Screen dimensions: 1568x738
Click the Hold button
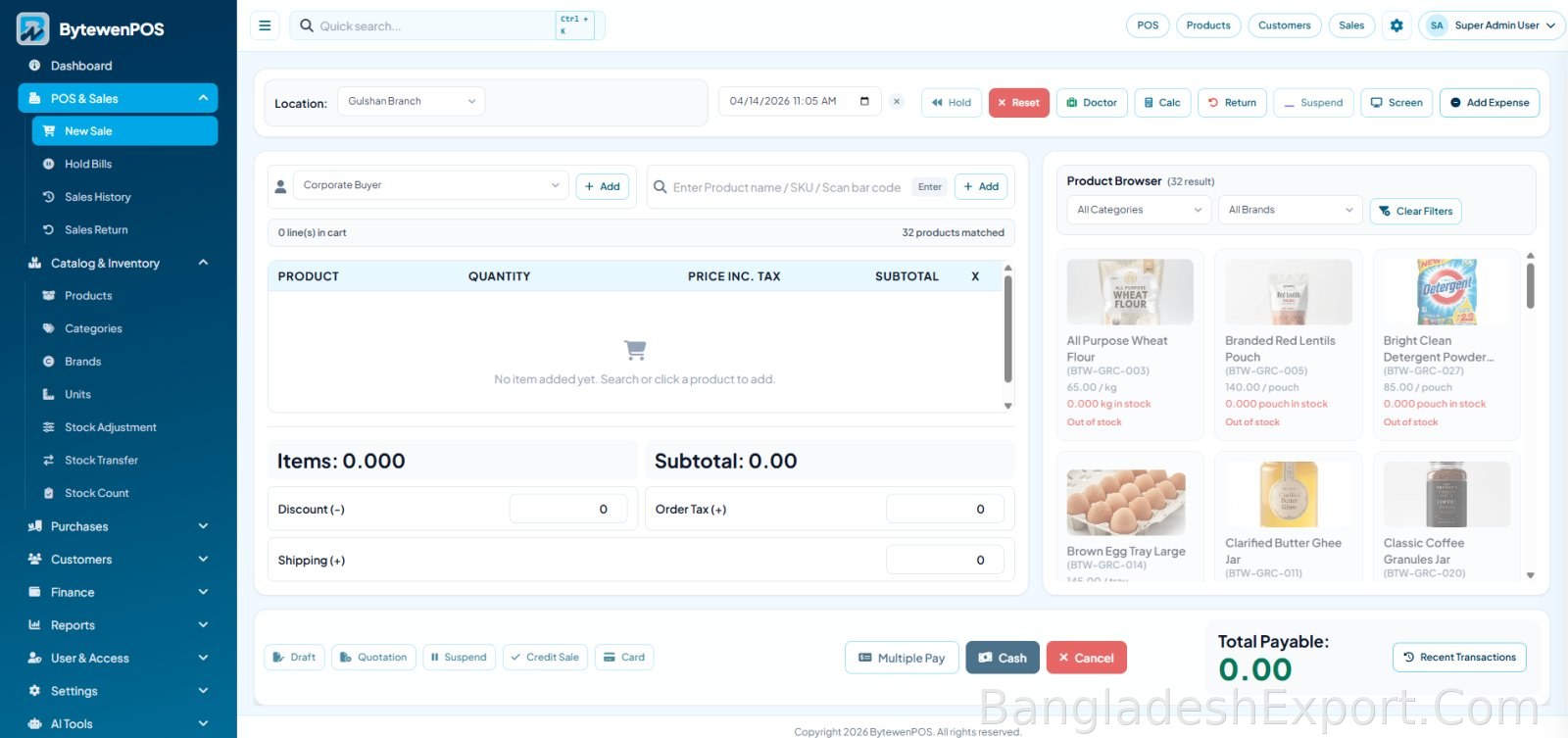(x=952, y=103)
